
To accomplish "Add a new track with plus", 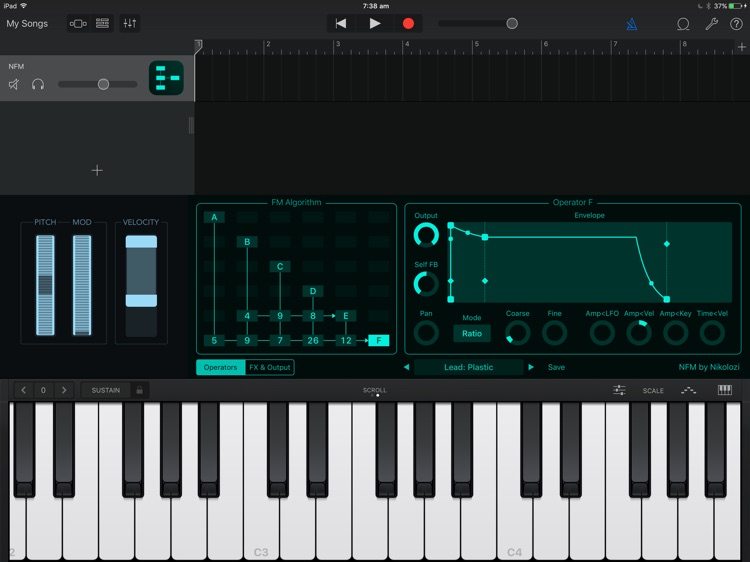I will point(97,170).
